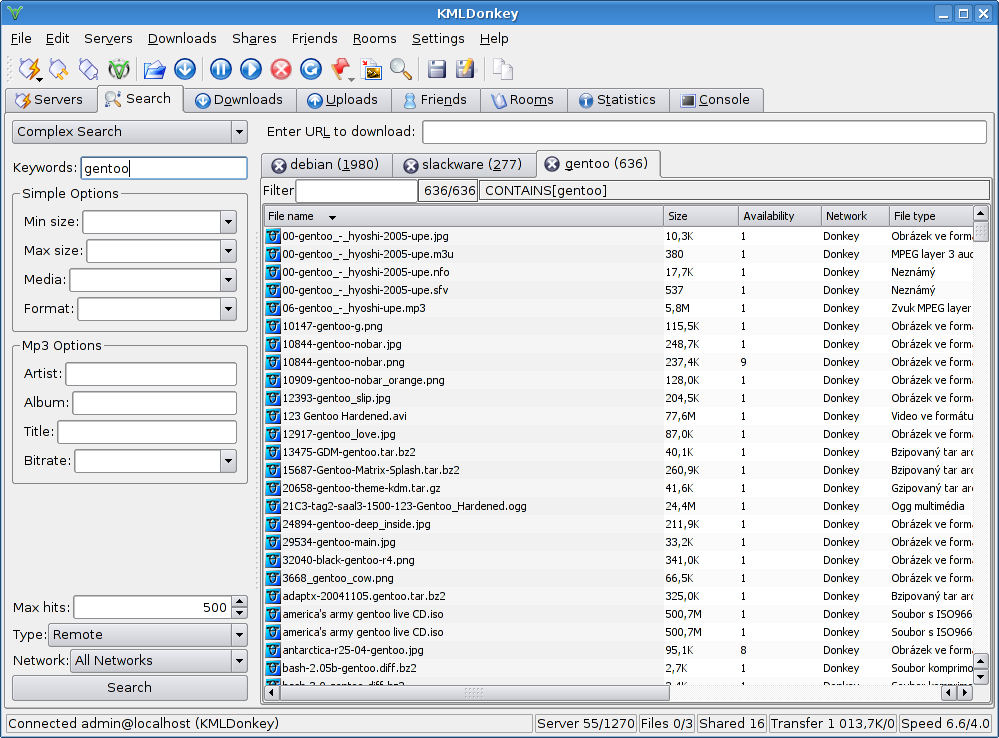Click the blue retry circular arrow icon
Screen dimensions: 999x738
310,69
